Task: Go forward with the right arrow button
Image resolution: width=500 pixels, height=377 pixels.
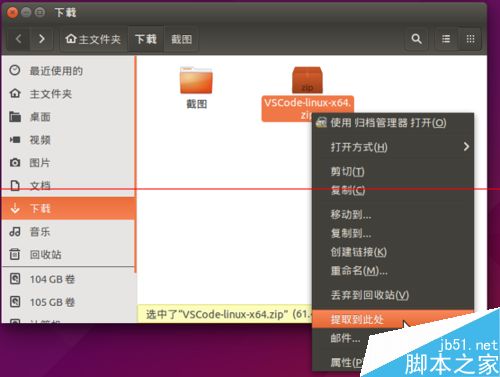Action: (x=41, y=39)
